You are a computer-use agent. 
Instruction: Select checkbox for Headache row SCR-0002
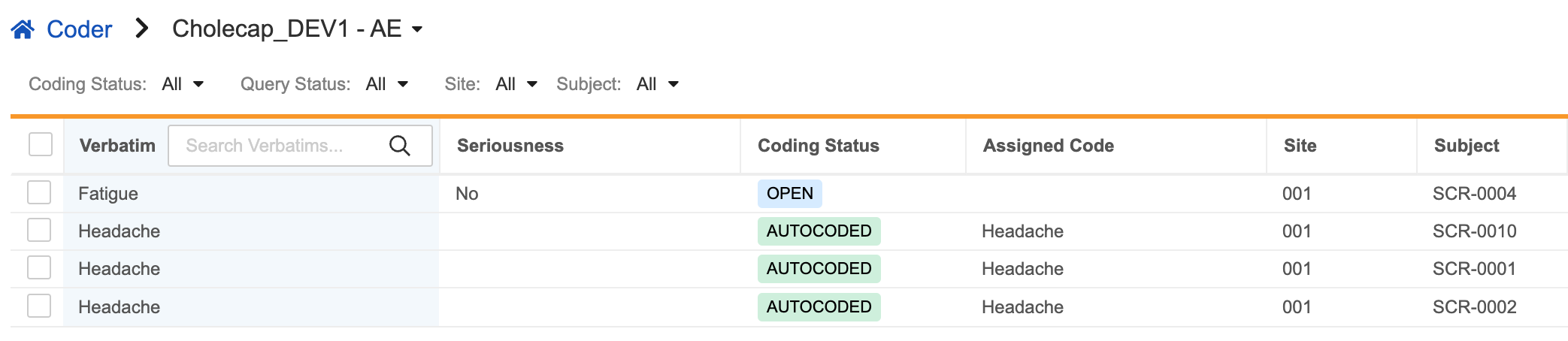(x=39, y=306)
